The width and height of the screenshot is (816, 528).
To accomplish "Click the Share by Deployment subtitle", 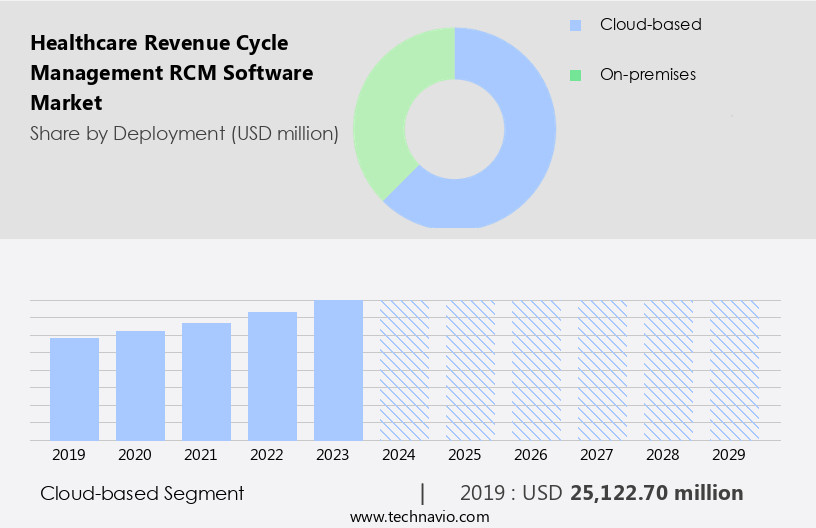I will (x=183, y=133).
